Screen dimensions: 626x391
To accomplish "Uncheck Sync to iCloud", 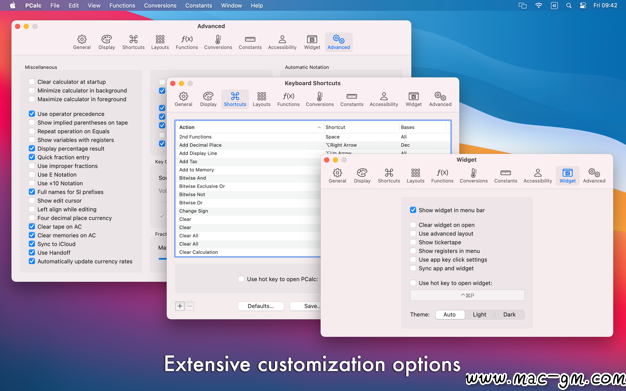I will 32,244.
